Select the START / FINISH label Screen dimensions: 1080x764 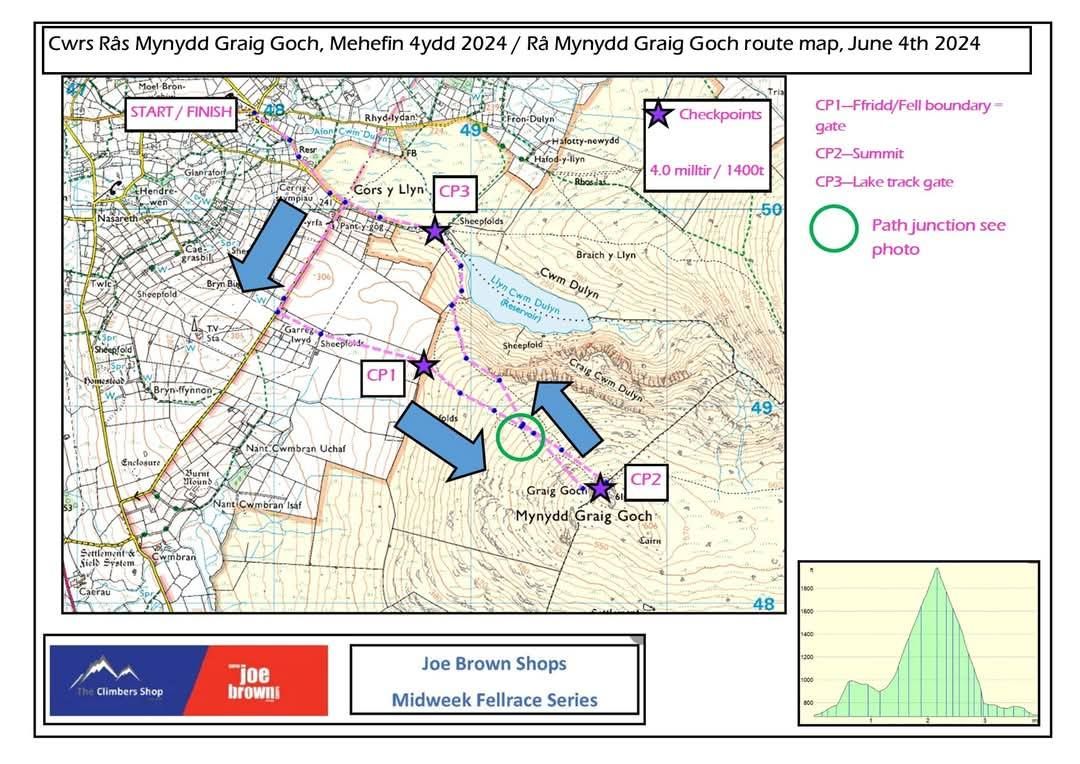click(181, 112)
